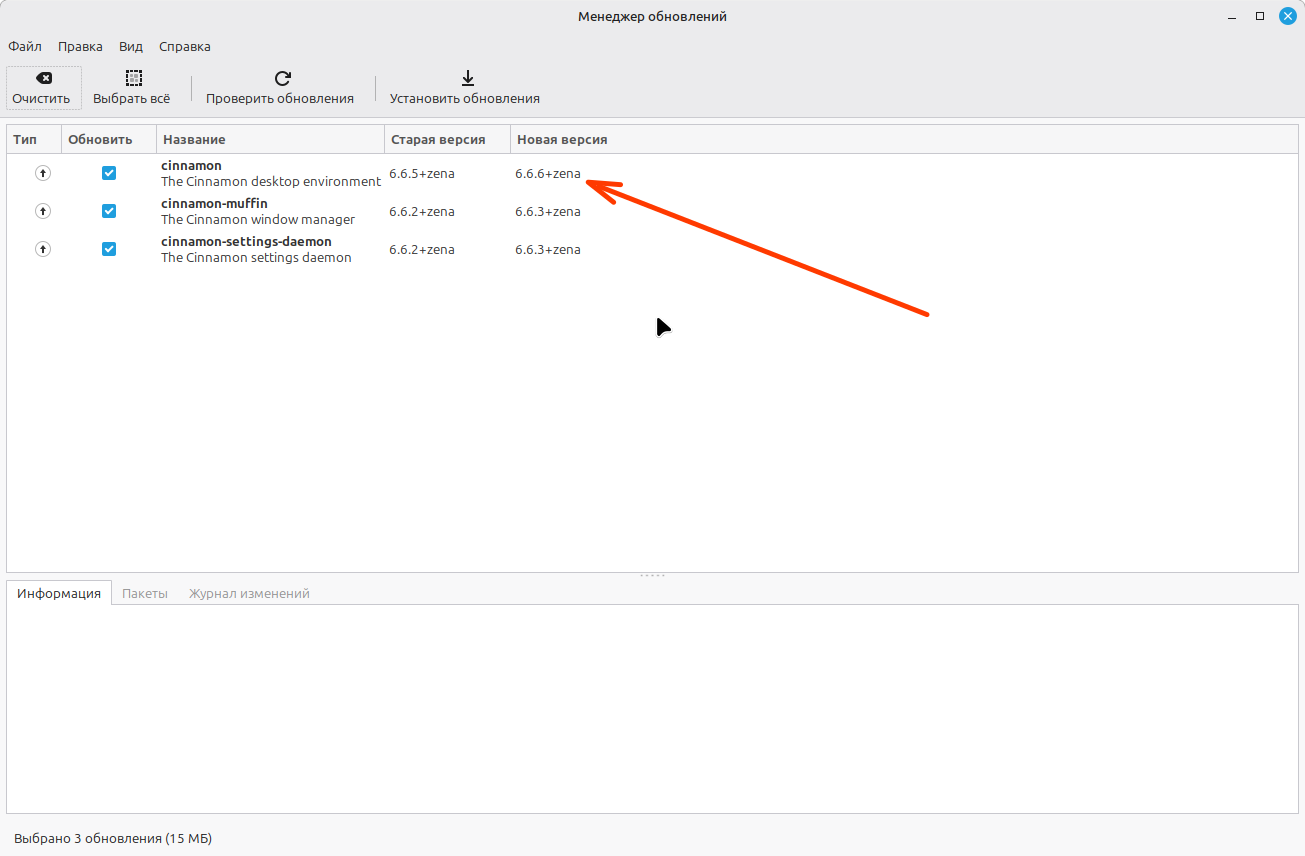Select the cinnamon package name
The image size is (1305, 856).
pos(191,165)
